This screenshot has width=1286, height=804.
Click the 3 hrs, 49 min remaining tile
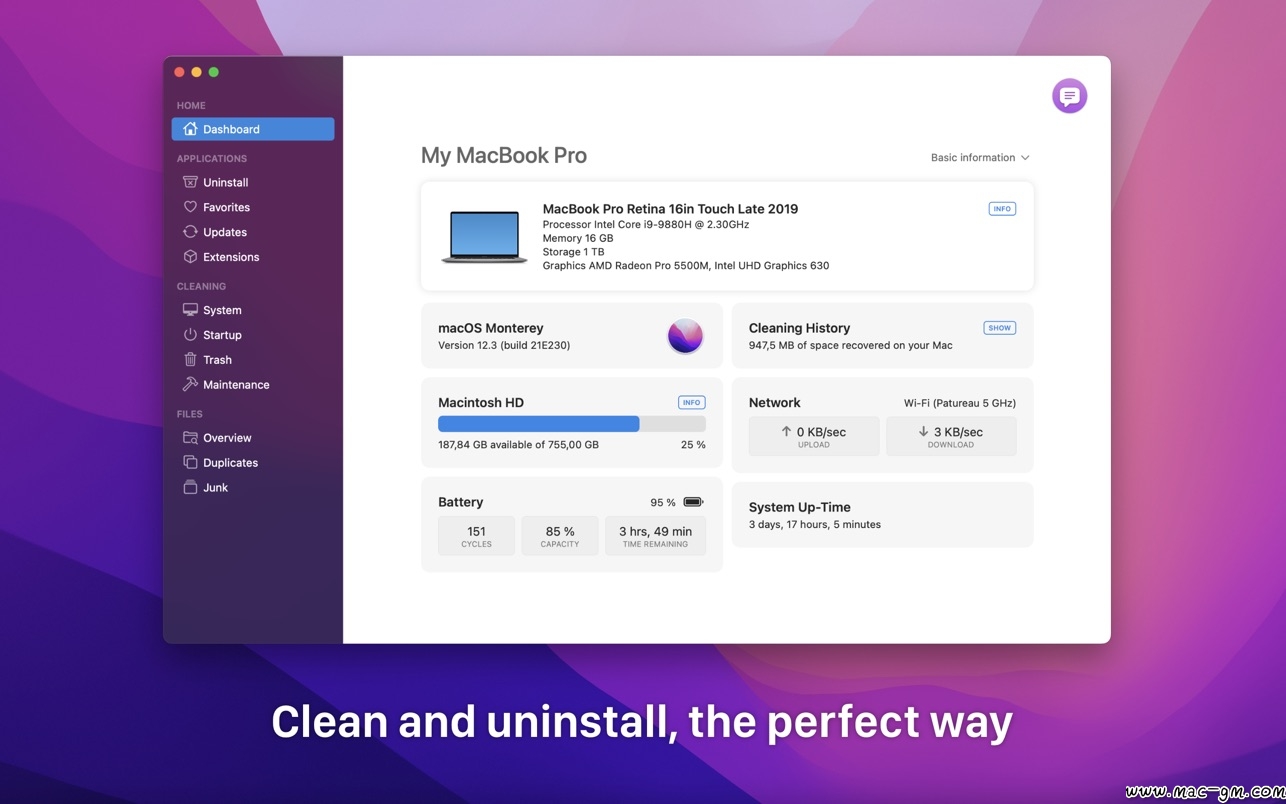click(655, 536)
